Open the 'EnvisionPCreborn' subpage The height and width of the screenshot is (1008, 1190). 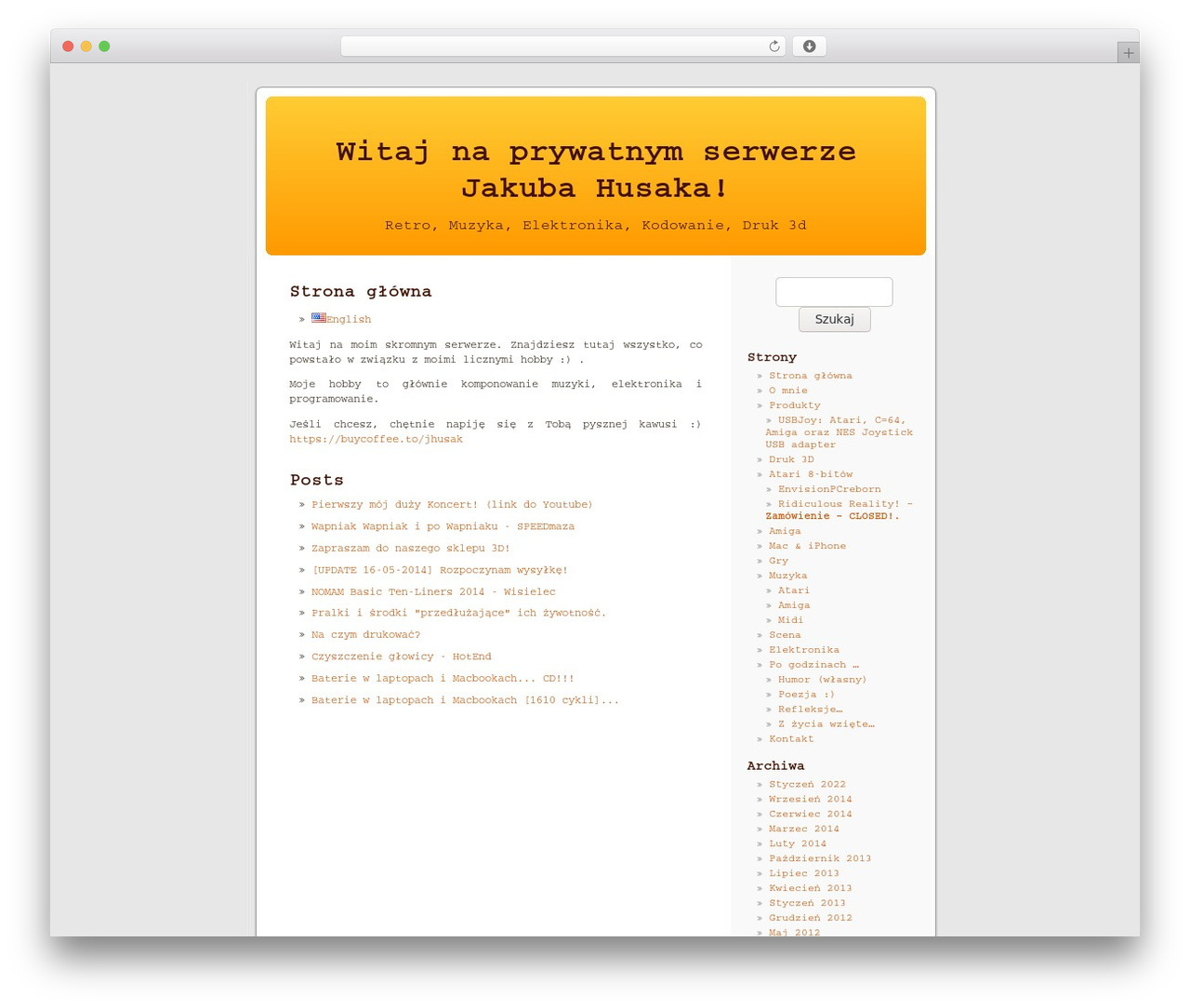829,489
